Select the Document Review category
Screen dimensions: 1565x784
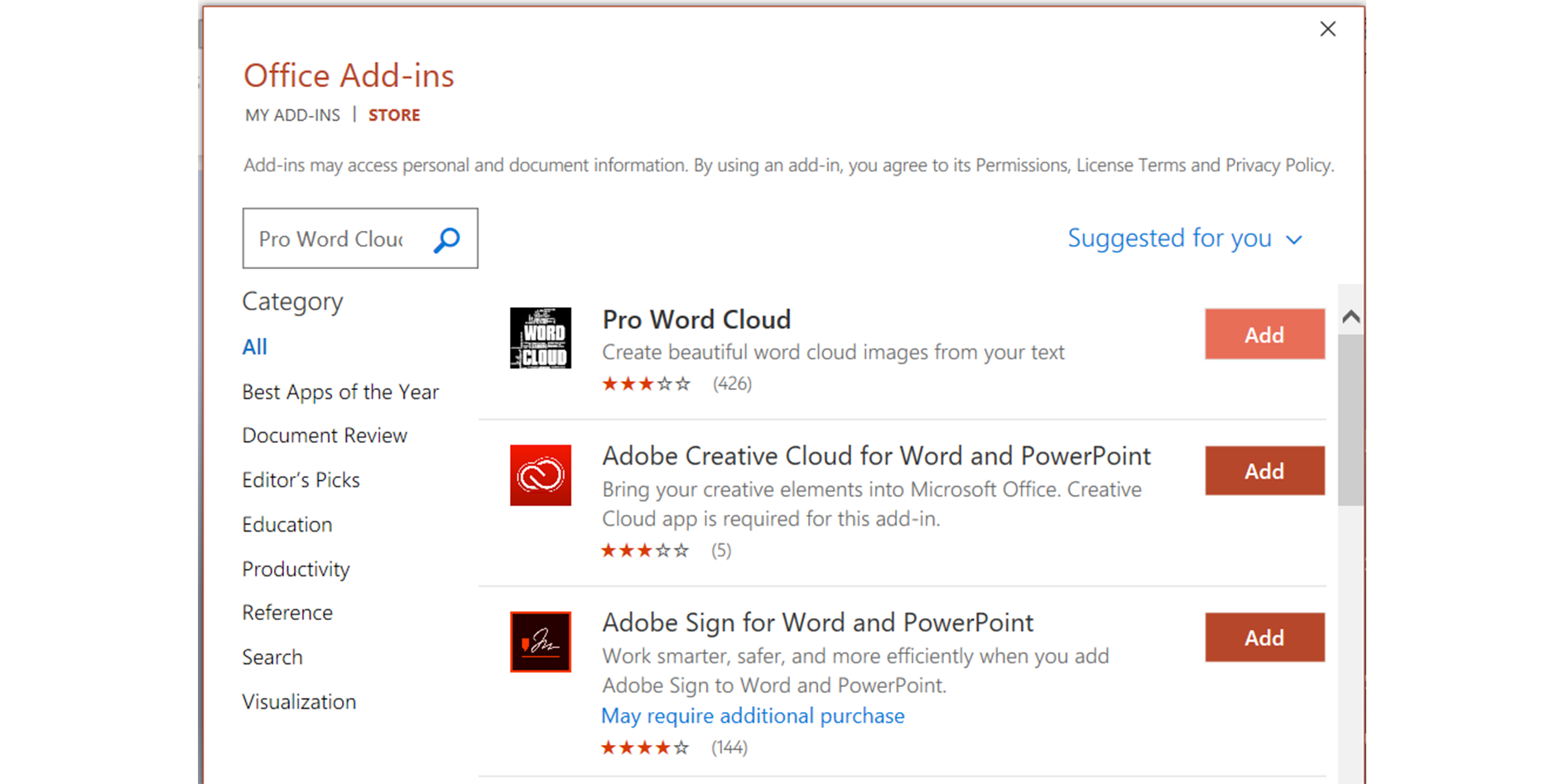point(325,435)
